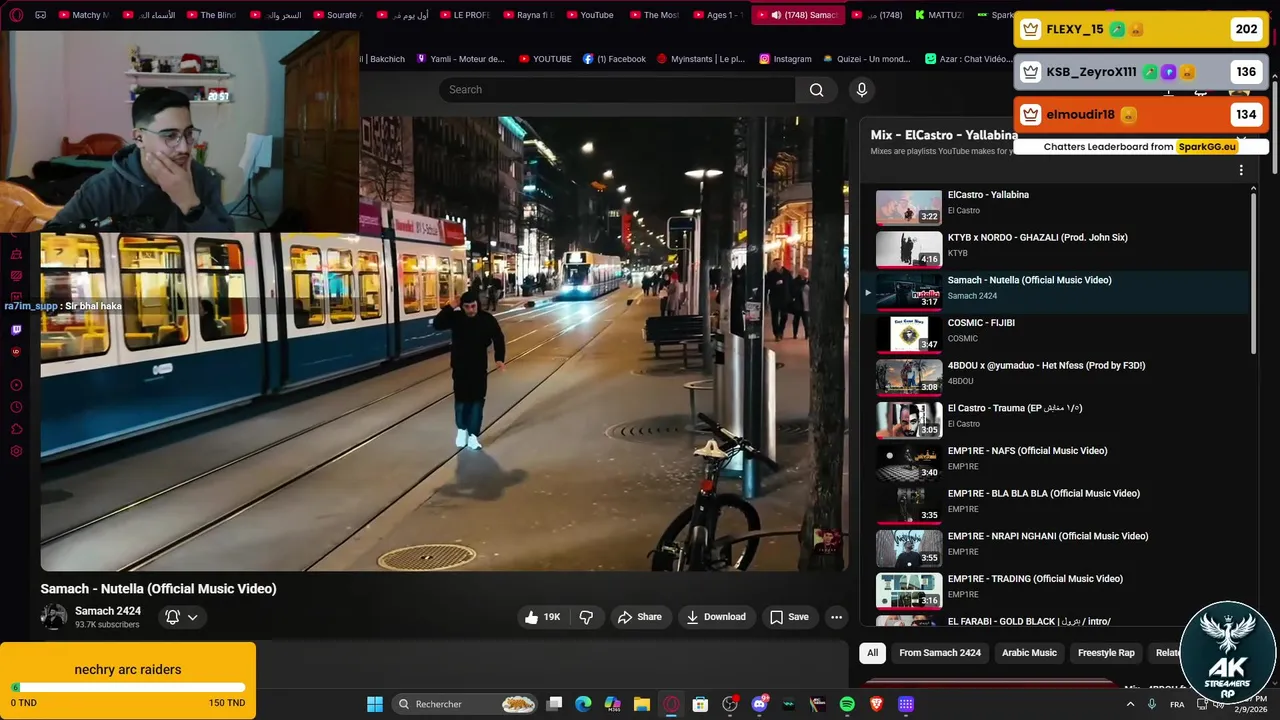The height and width of the screenshot is (720, 1280).
Task: Open the Azar : Chat Vidéo bookmark
Action: click(968, 59)
